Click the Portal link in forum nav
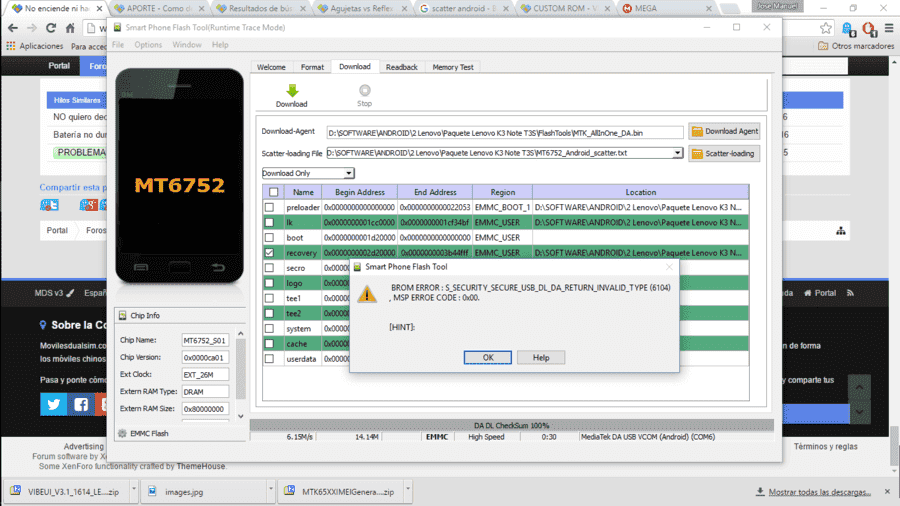This screenshot has width=900, height=506. pyautogui.click(x=59, y=66)
